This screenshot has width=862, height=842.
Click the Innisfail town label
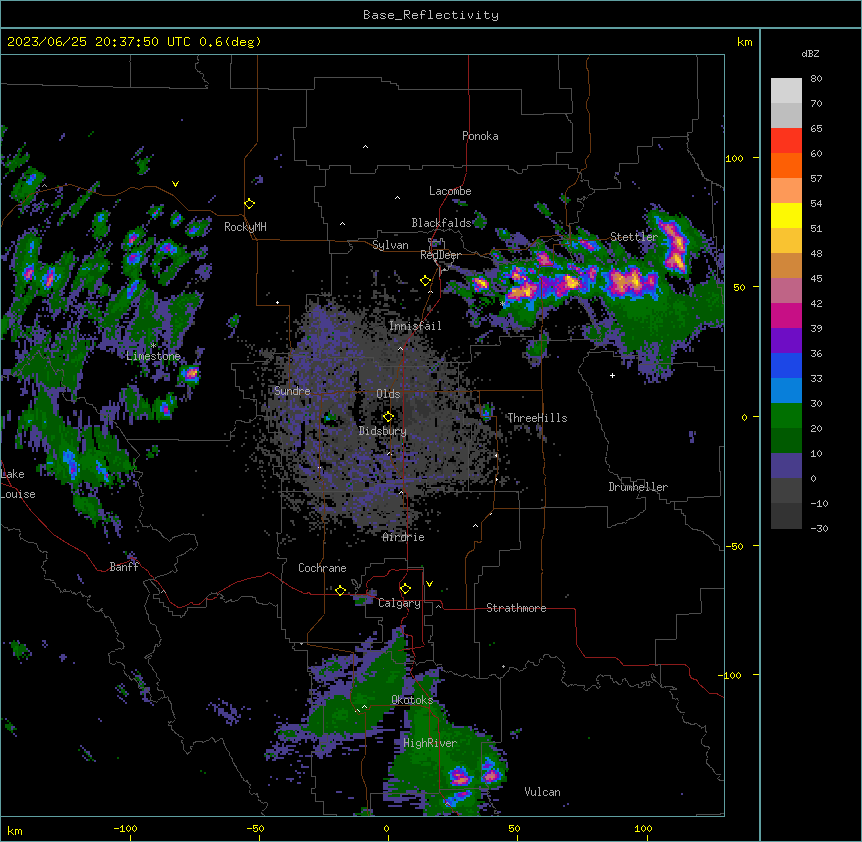(415, 326)
